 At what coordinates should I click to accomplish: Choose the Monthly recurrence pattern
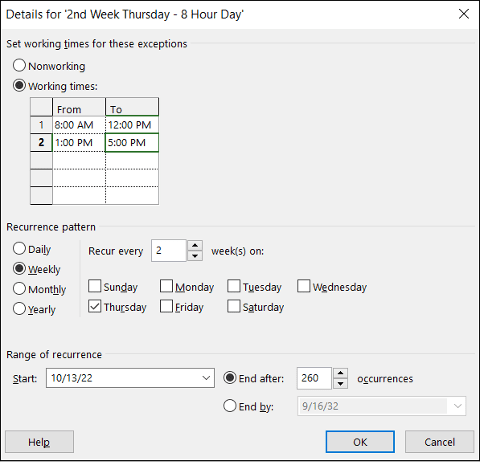pos(19,289)
